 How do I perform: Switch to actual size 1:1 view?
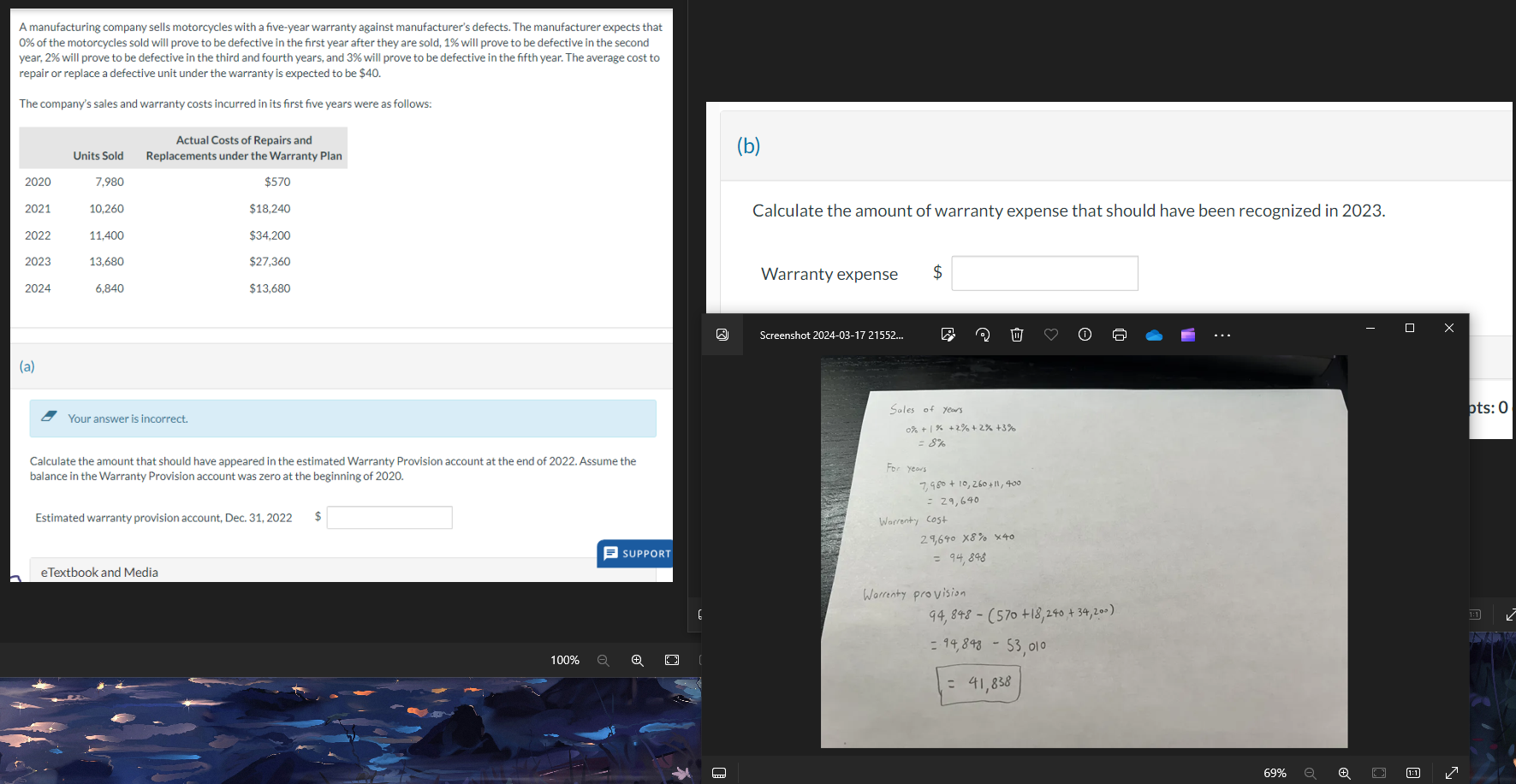click(1412, 773)
